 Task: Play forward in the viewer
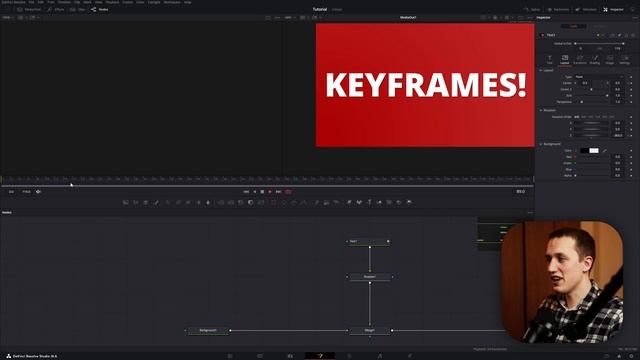(x=270, y=191)
